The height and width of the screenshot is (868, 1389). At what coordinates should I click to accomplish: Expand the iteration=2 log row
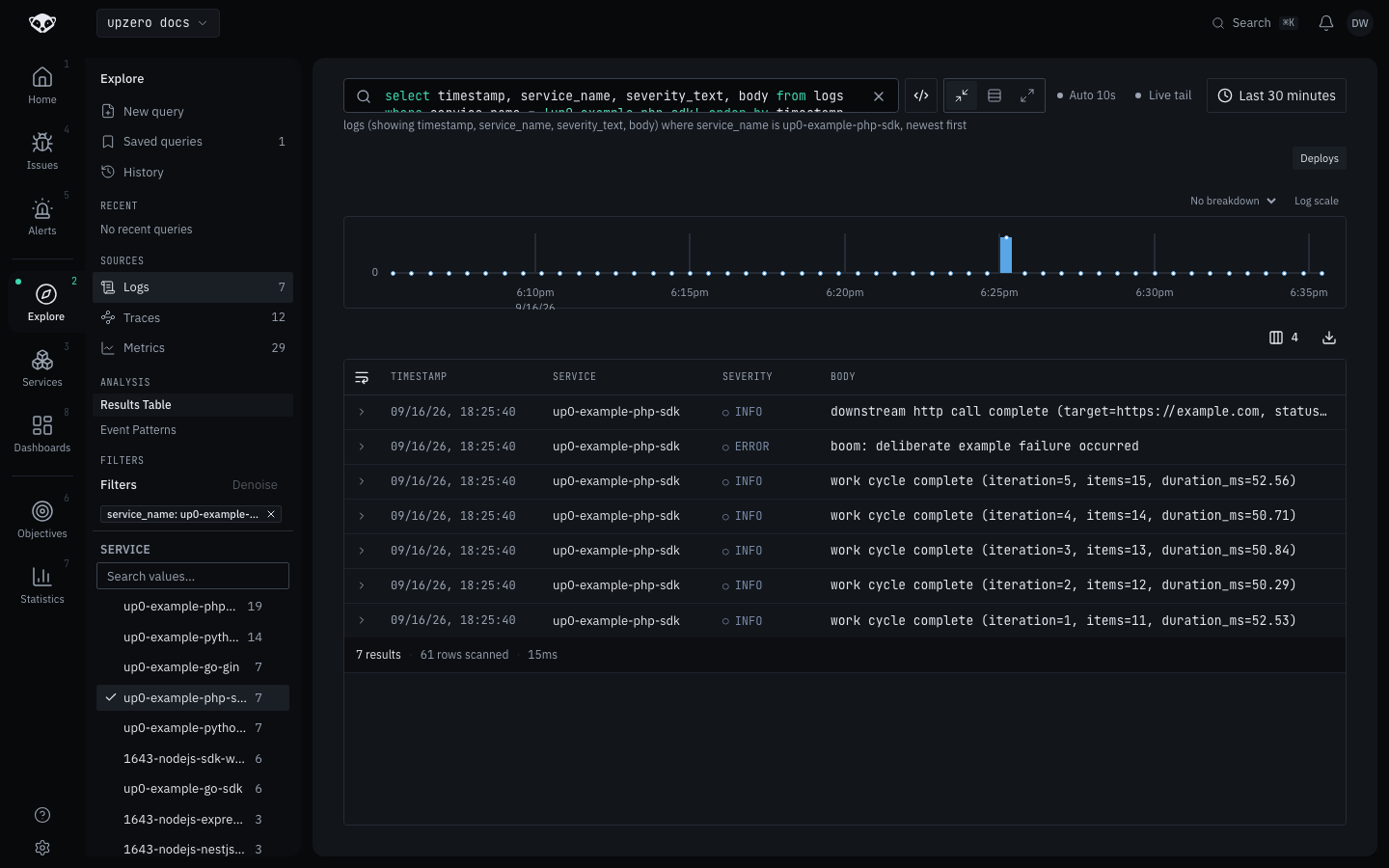[362, 585]
